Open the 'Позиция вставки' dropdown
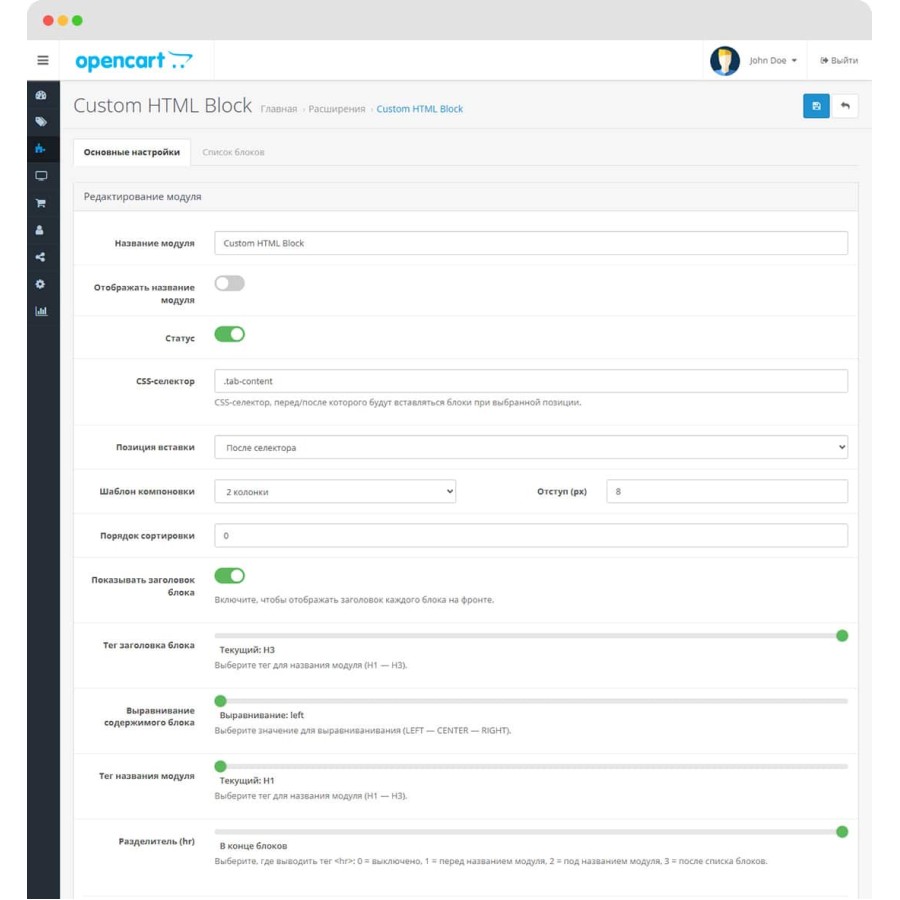Image resolution: width=900 pixels, height=900 pixels. [531, 447]
